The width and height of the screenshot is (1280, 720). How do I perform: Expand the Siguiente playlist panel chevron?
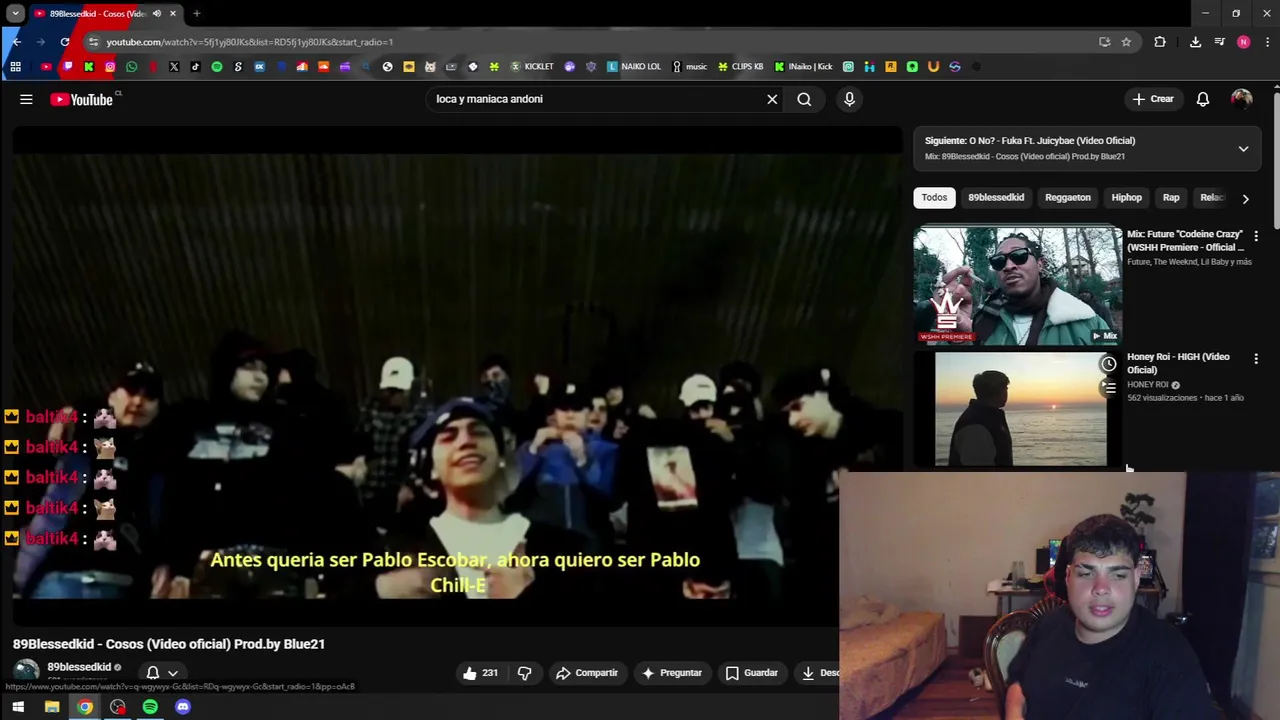pos(1243,148)
